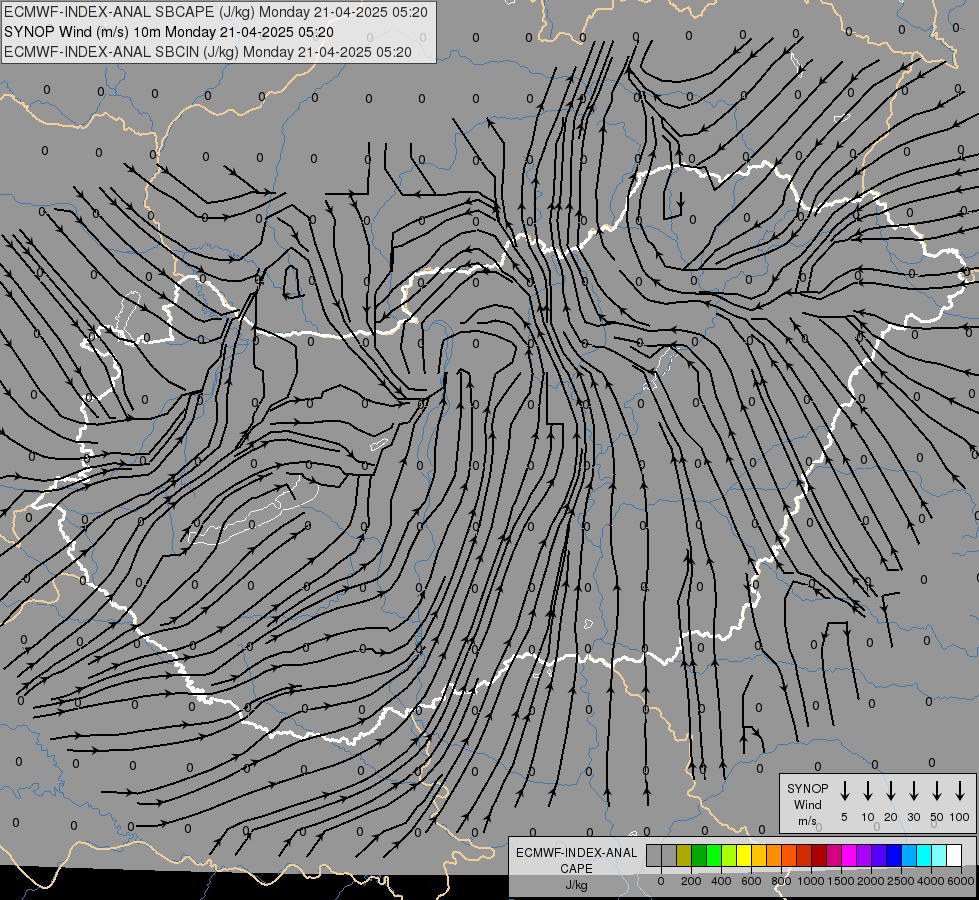The width and height of the screenshot is (979, 900).
Task: Choose the amber swatch at CAPE 600
Action: (759, 855)
